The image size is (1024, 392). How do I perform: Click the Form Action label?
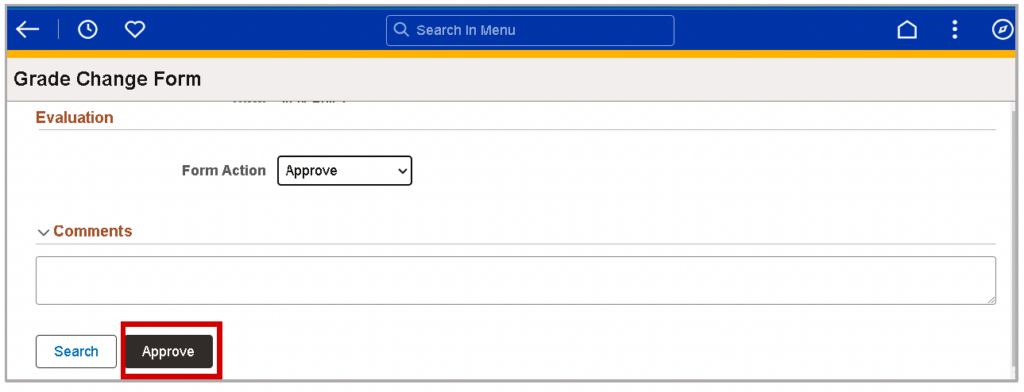(x=224, y=171)
